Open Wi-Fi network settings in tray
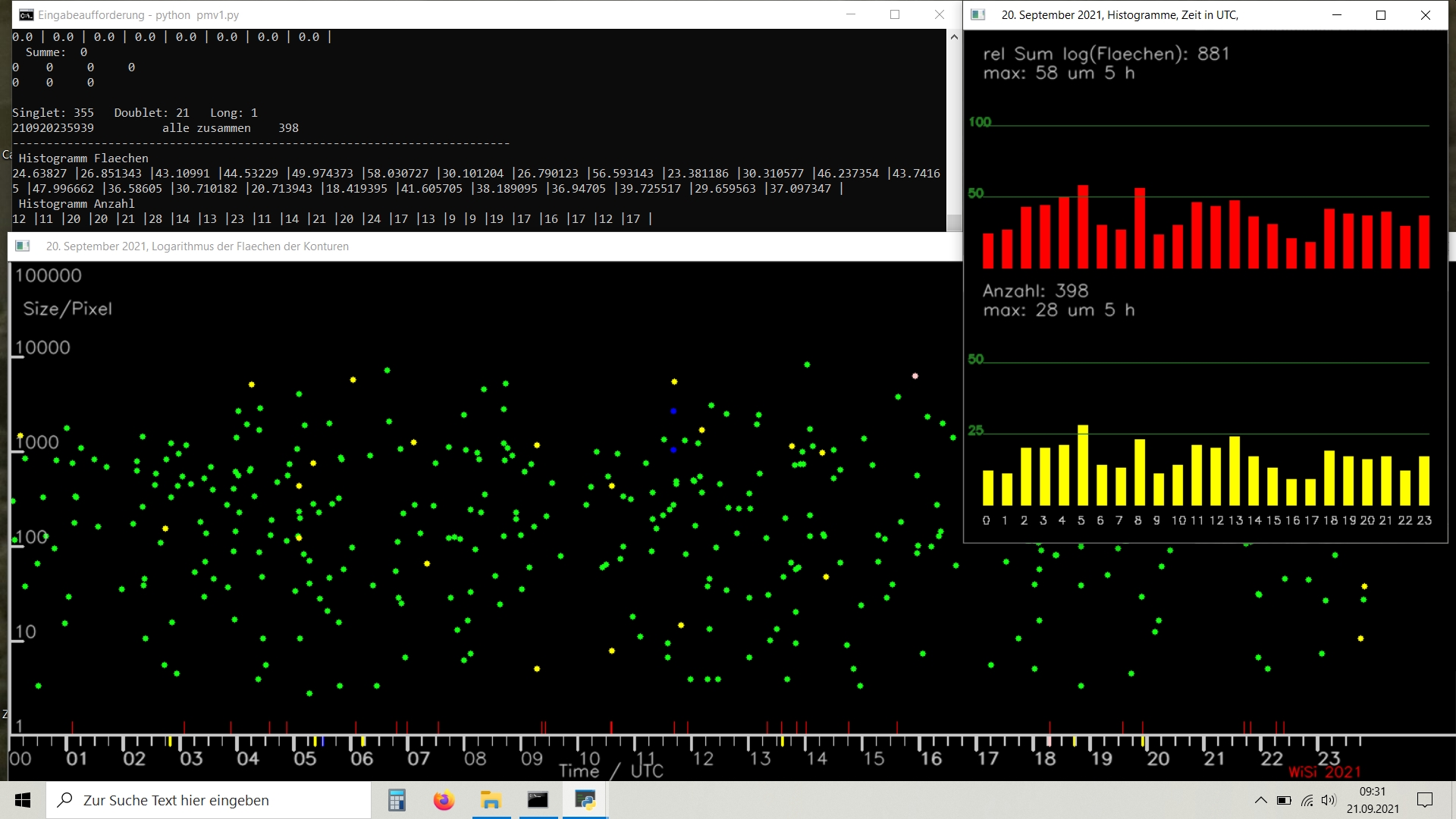 coord(1307,800)
